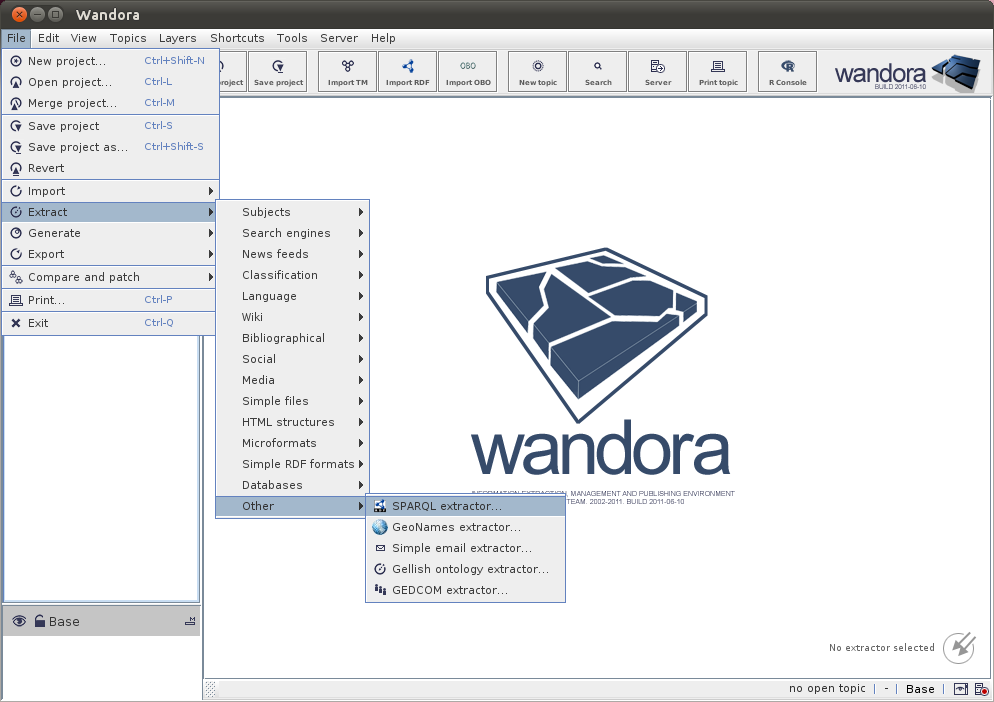Click Save project as menu item
The width and height of the screenshot is (994, 702).
[78, 147]
